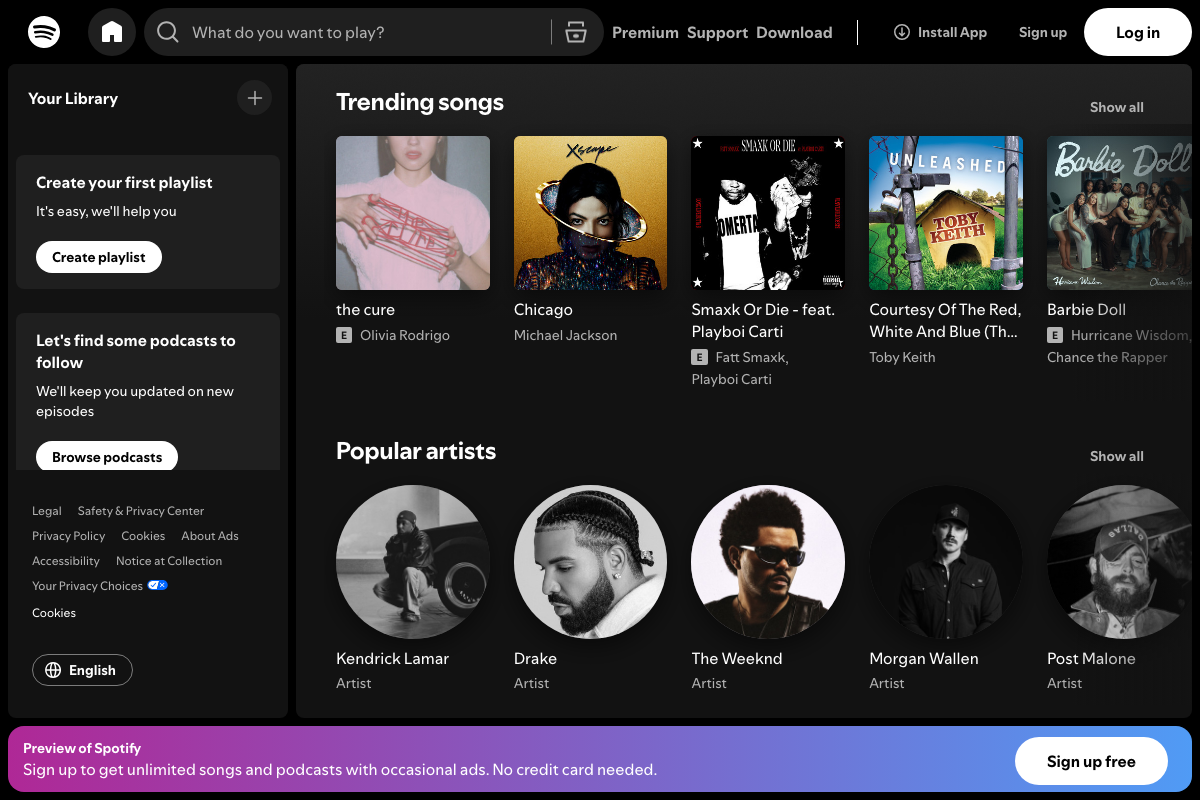1200x800 pixels.
Task: Click Chance the Rapper artist link
Action: click(x=1107, y=357)
